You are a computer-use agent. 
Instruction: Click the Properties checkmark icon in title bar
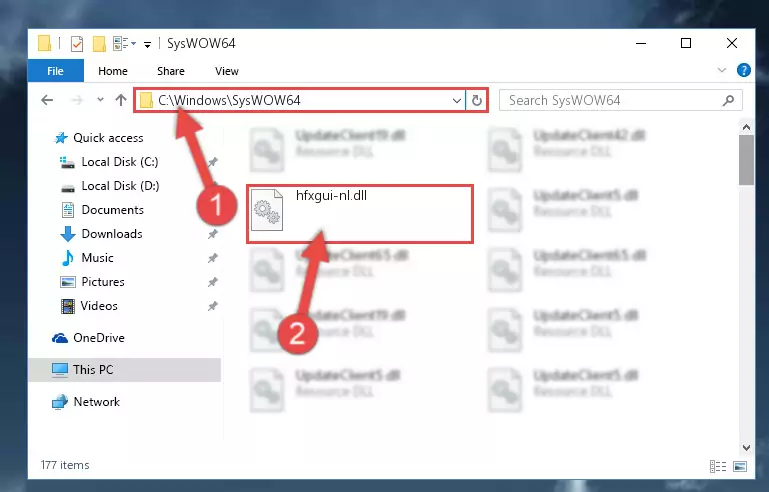point(77,44)
